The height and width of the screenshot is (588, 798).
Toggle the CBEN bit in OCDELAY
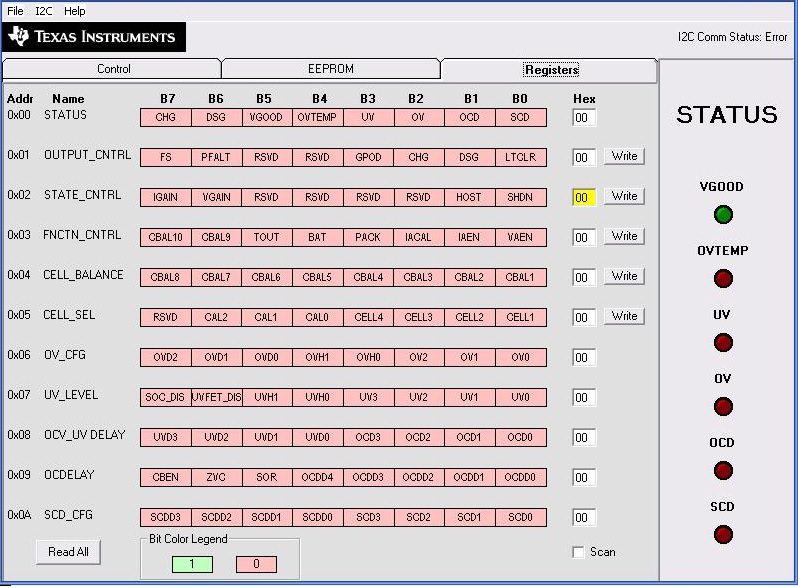tap(166, 477)
